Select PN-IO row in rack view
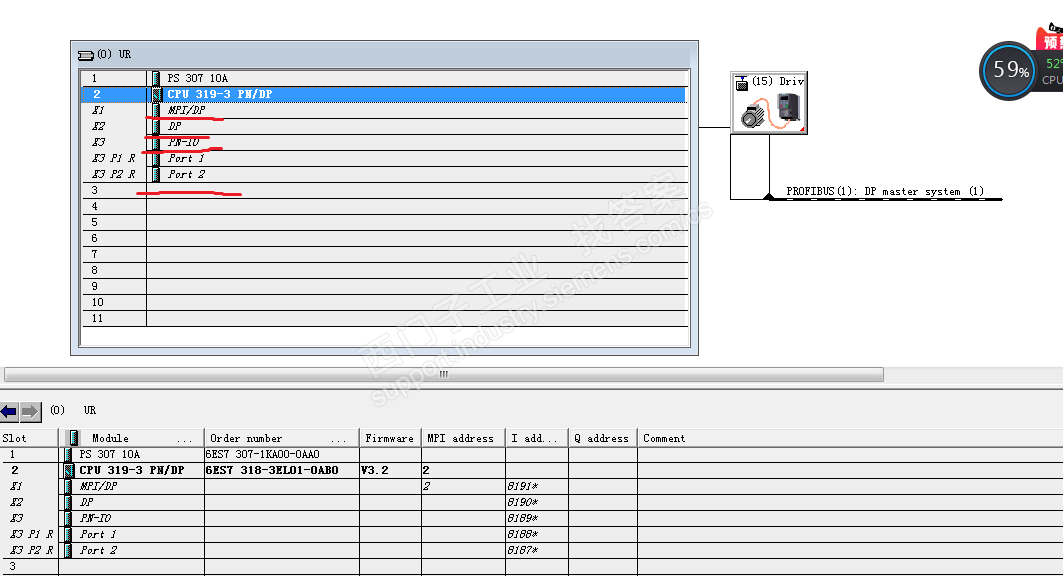Image resolution: width=1063 pixels, height=576 pixels. [x=384, y=142]
